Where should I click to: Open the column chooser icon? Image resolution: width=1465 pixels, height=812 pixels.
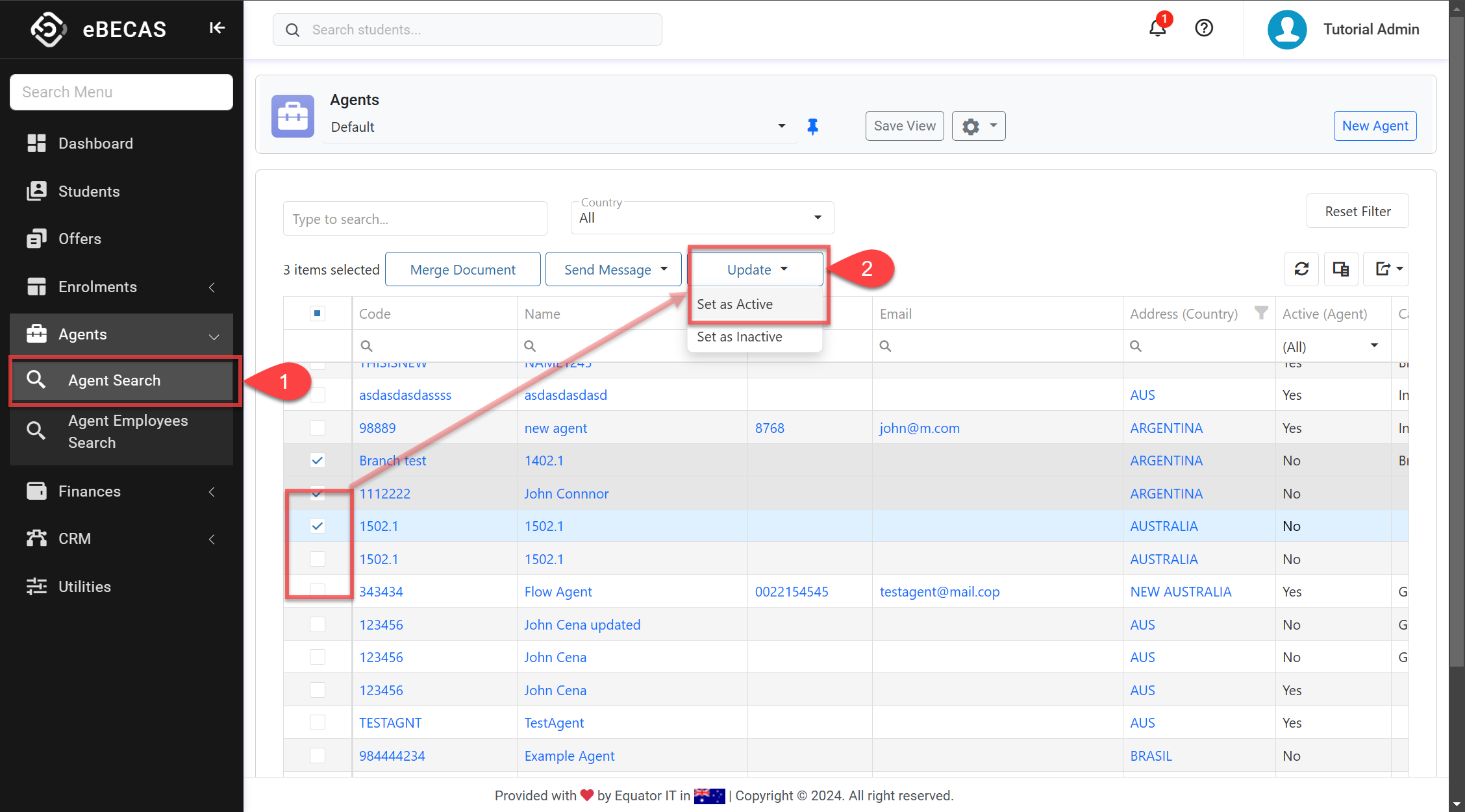tap(1341, 269)
